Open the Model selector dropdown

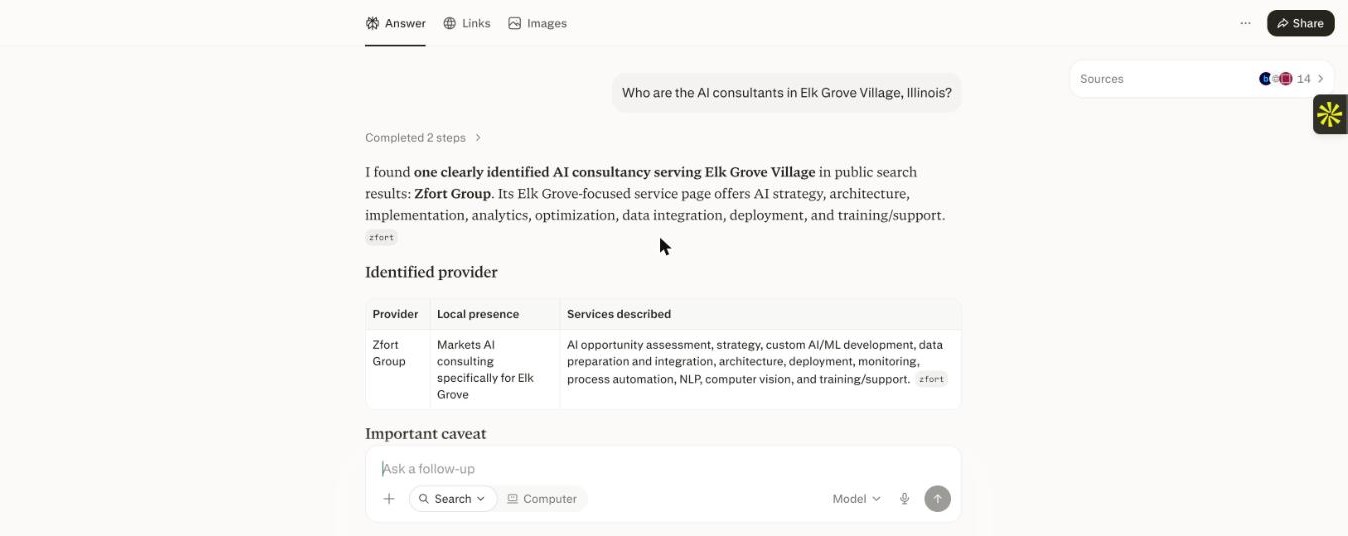point(857,499)
